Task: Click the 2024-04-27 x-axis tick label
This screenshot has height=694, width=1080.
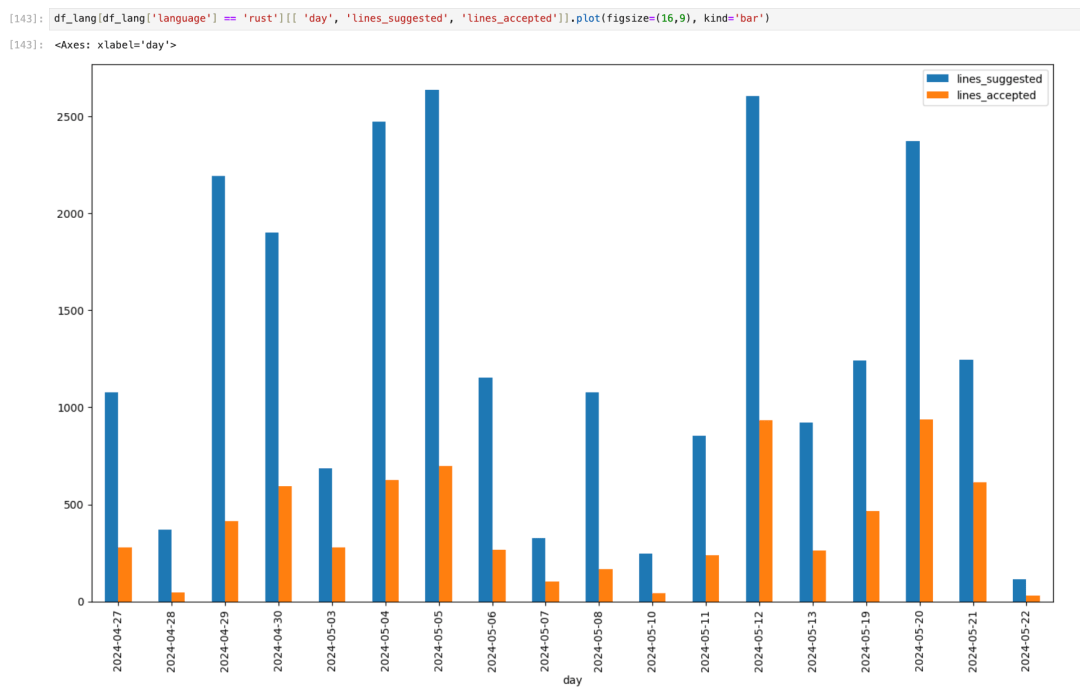Action: pos(118,641)
